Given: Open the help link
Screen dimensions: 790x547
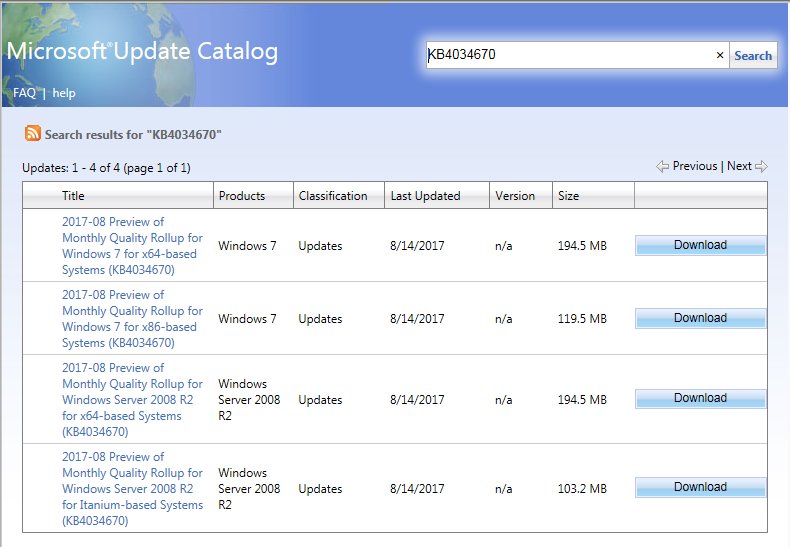Looking at the screenshot, I should (64, 93).
